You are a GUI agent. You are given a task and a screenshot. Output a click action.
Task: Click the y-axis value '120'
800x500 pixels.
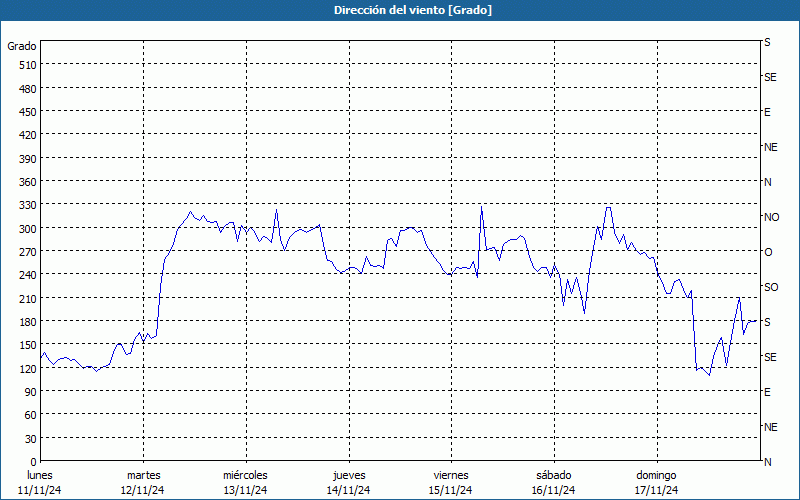coord(28,369)
